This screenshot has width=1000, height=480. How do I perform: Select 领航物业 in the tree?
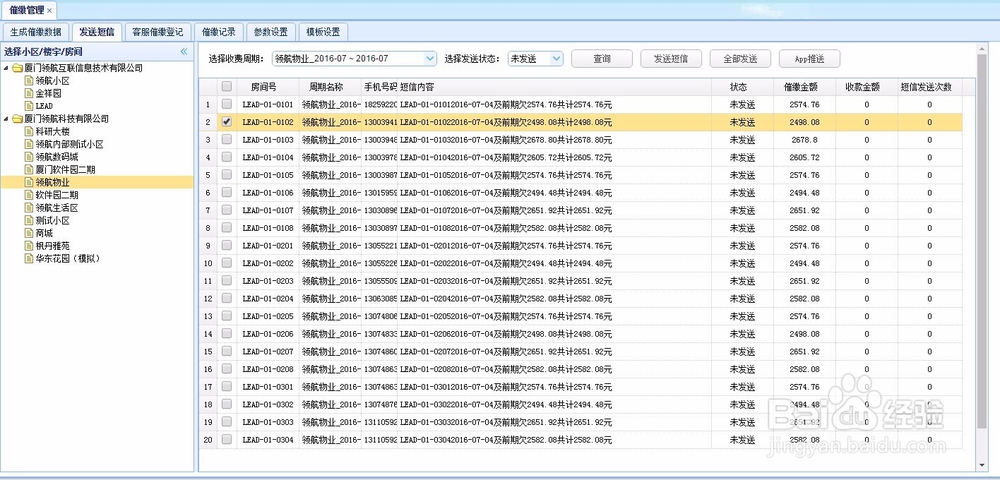(x=52, y=182)
